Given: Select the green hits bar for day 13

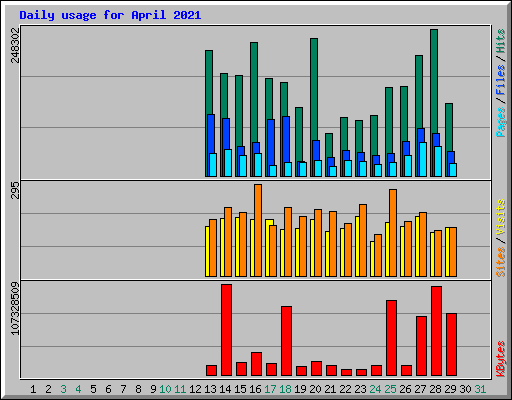Looking at the screenshot, I should click(209, 82).
